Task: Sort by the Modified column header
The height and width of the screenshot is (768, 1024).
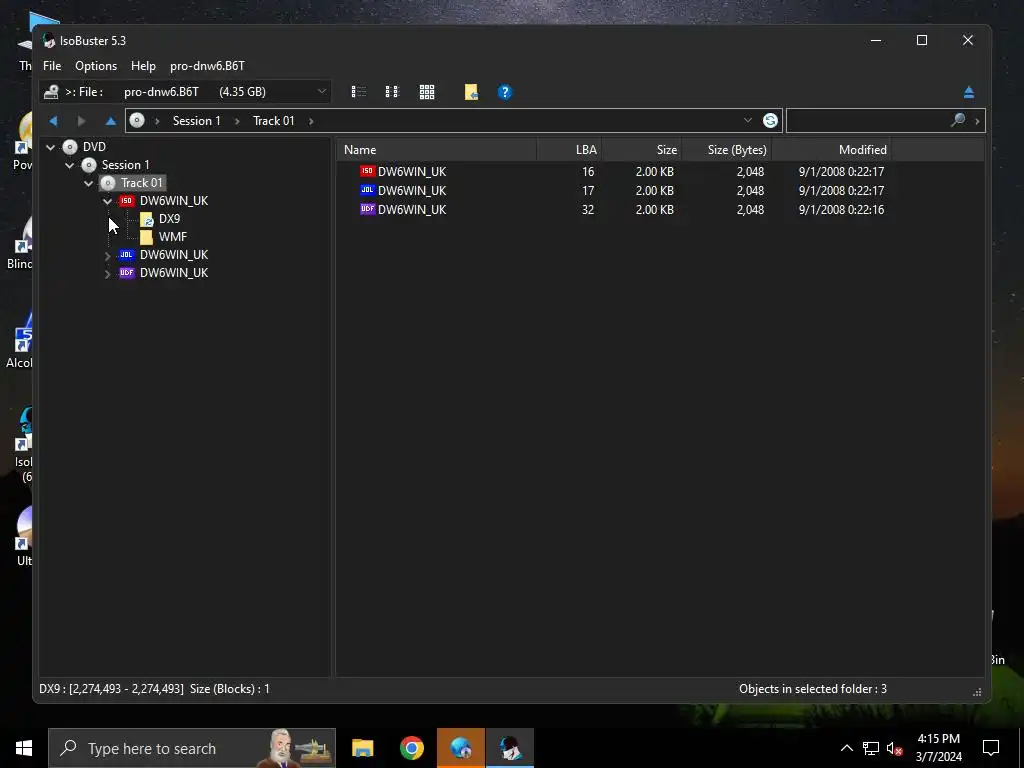Action: tap(831, 150)
